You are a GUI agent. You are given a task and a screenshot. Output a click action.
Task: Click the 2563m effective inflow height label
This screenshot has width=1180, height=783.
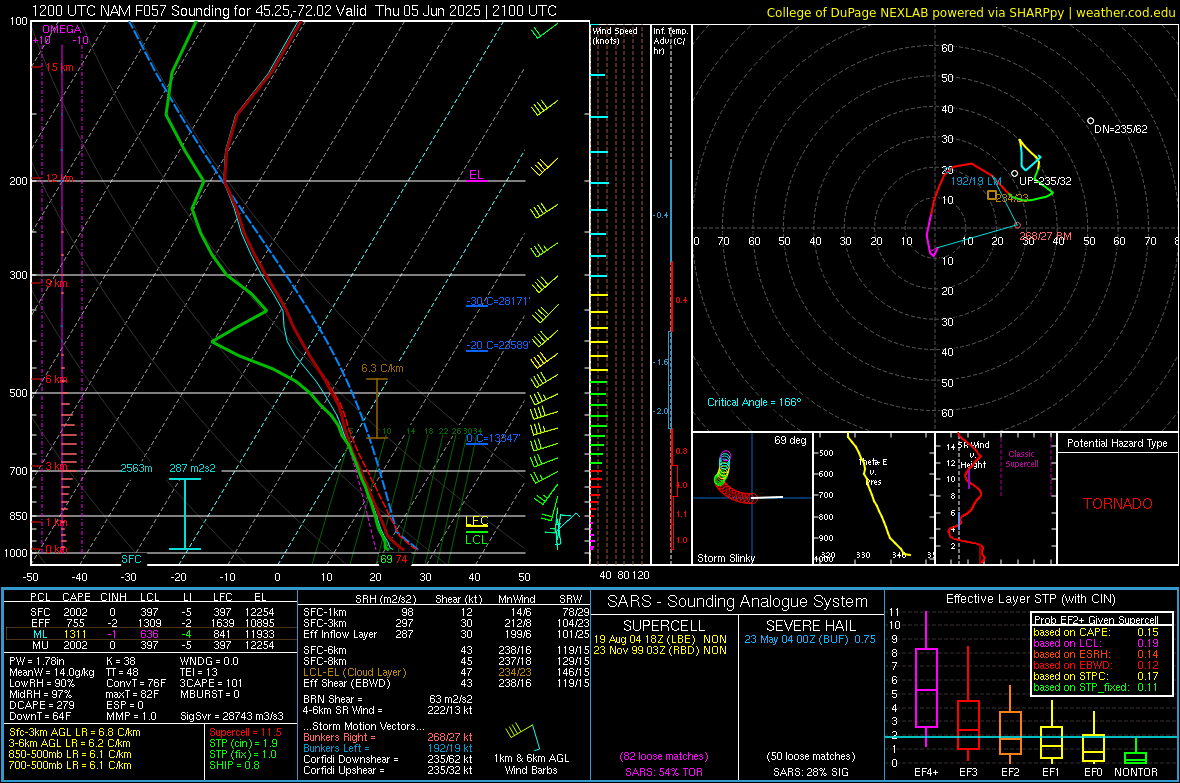[136, 468]
